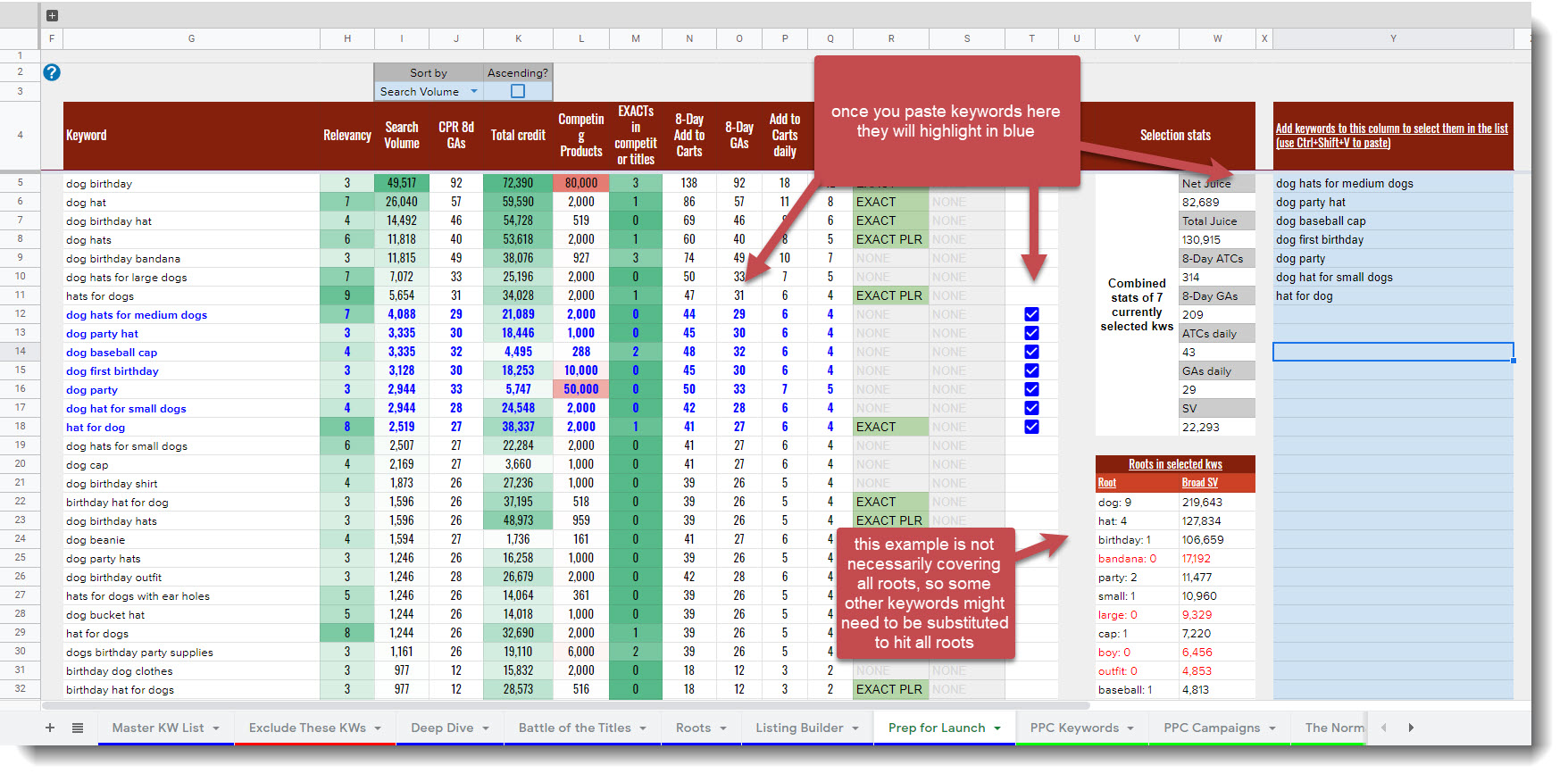Switch to Master KW List sheet
1568x782 pixels.
pyautogui.click(x=158, y=728)
